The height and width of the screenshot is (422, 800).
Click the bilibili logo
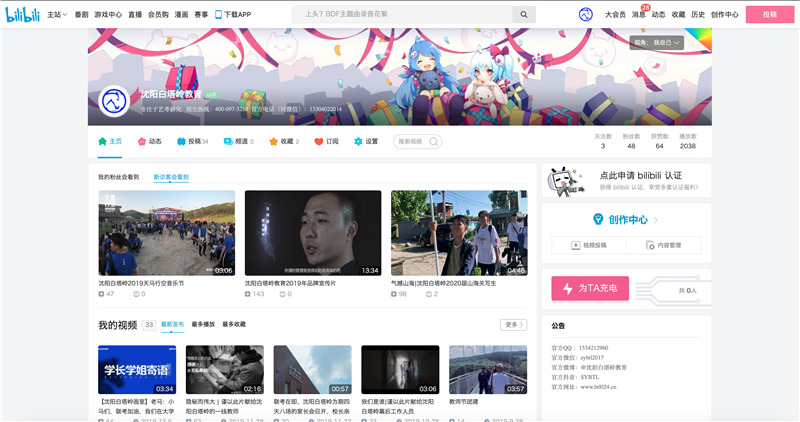click(x=22, y=14)
